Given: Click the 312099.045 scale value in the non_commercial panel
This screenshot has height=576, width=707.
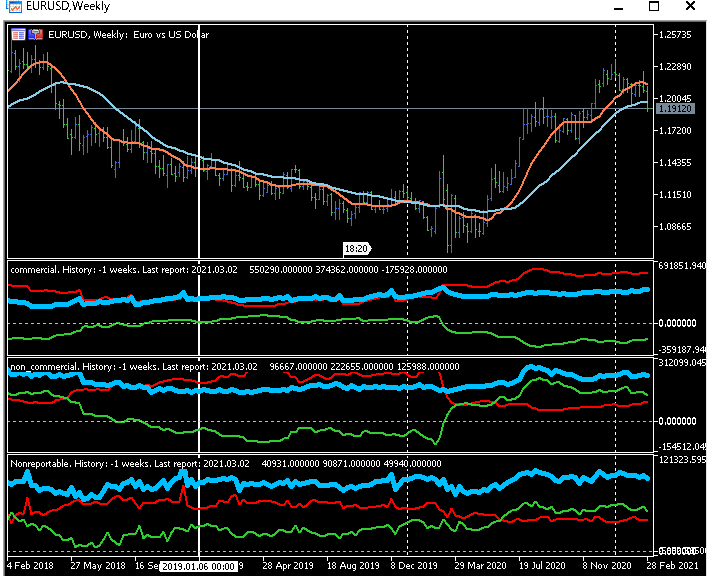Looking at the screenshot, I should click(682, 363).
